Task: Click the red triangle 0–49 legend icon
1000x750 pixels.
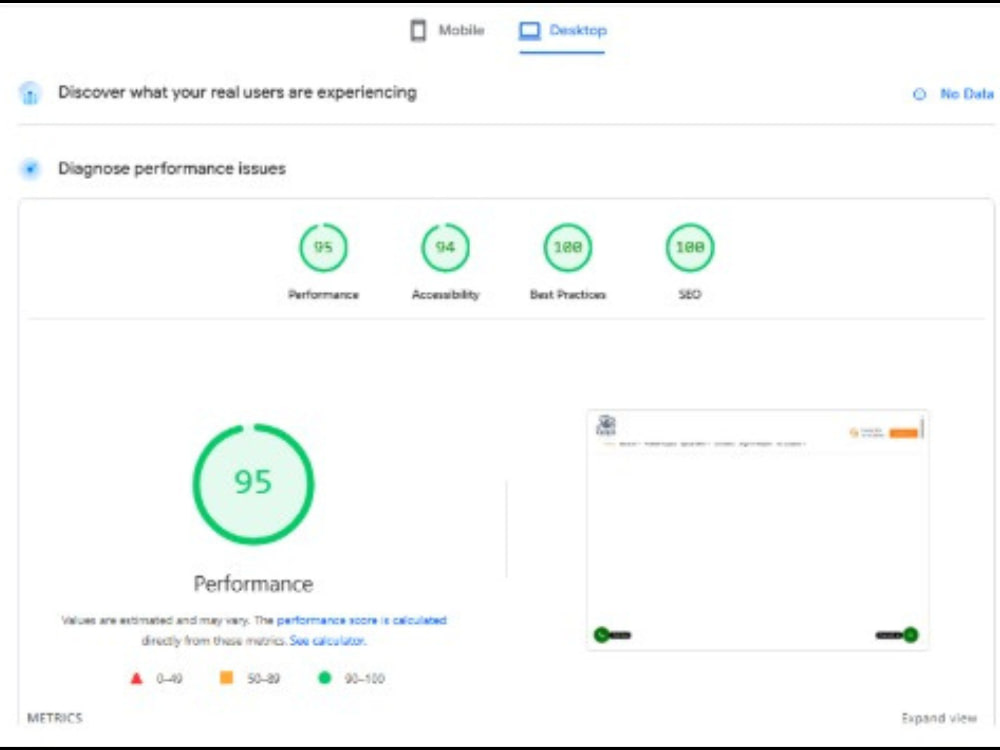Action: (x=136, y=678)
